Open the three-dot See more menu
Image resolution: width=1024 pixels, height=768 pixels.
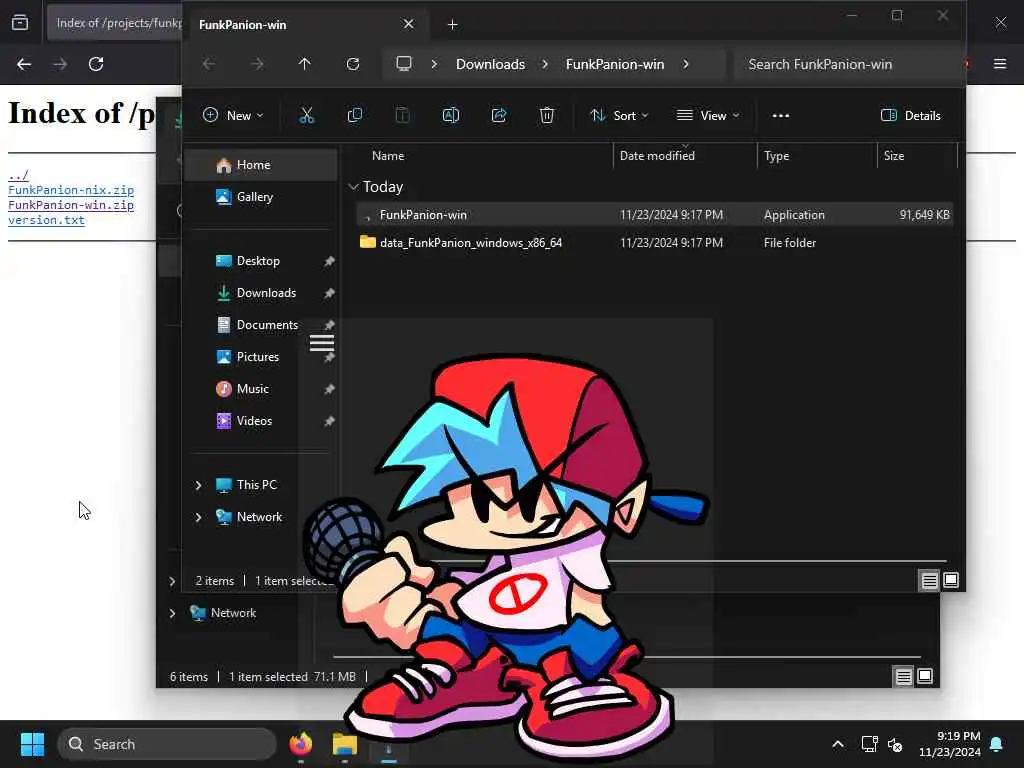click(x=780, y=116)
